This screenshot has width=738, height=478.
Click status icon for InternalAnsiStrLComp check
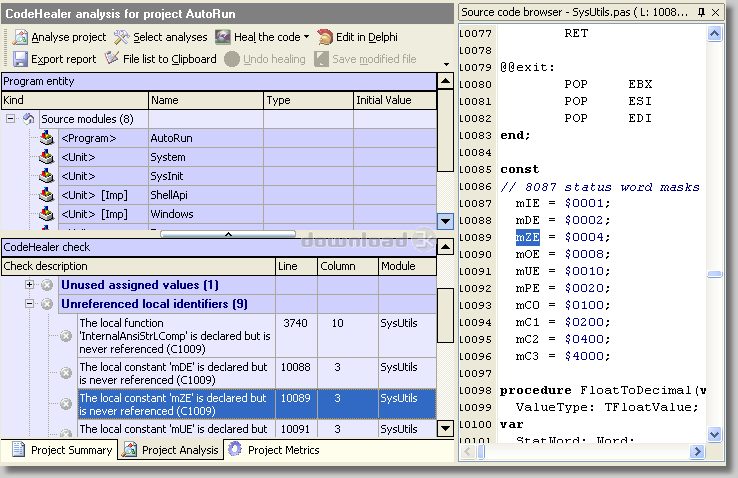pyautogui.click(x=66, y=336)
